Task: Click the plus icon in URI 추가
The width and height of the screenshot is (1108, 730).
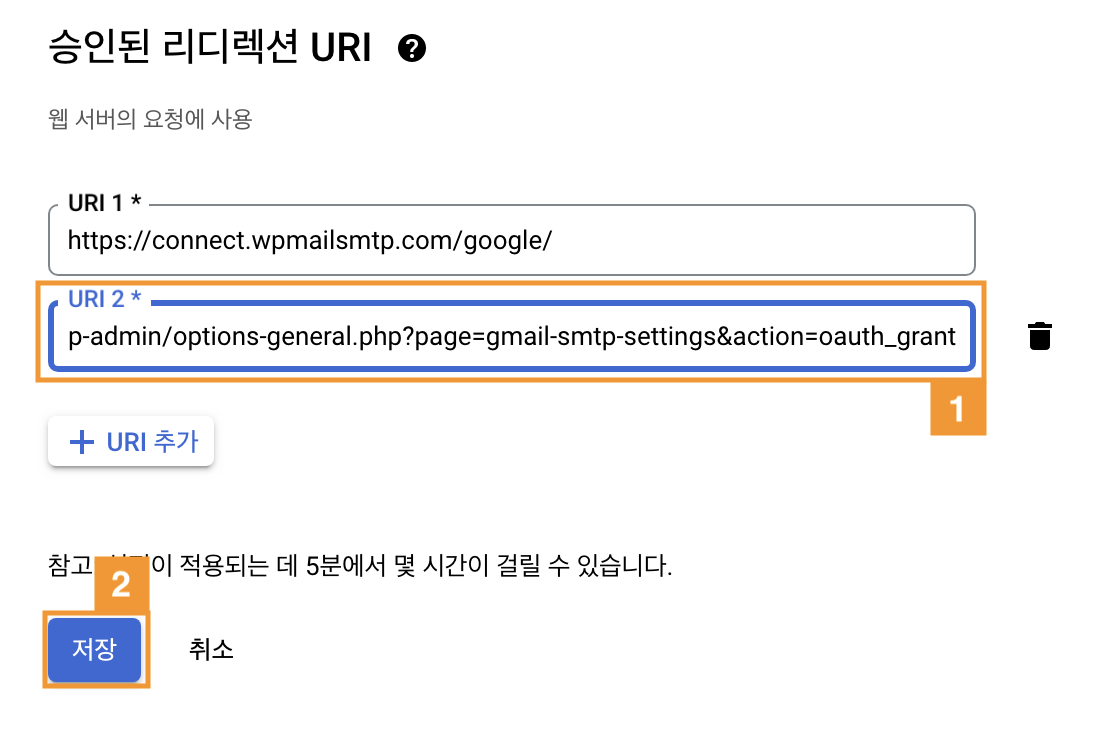Action: pyautogui.click(x=81, y=442)
